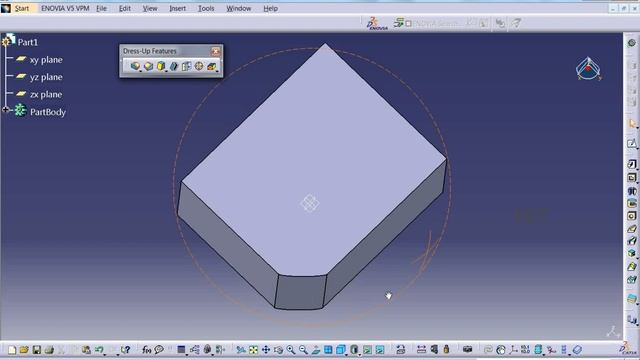Open the ENOVIA V5 VPM menu
The height and width of the screenshot is (360, 640).
(65, 8)
